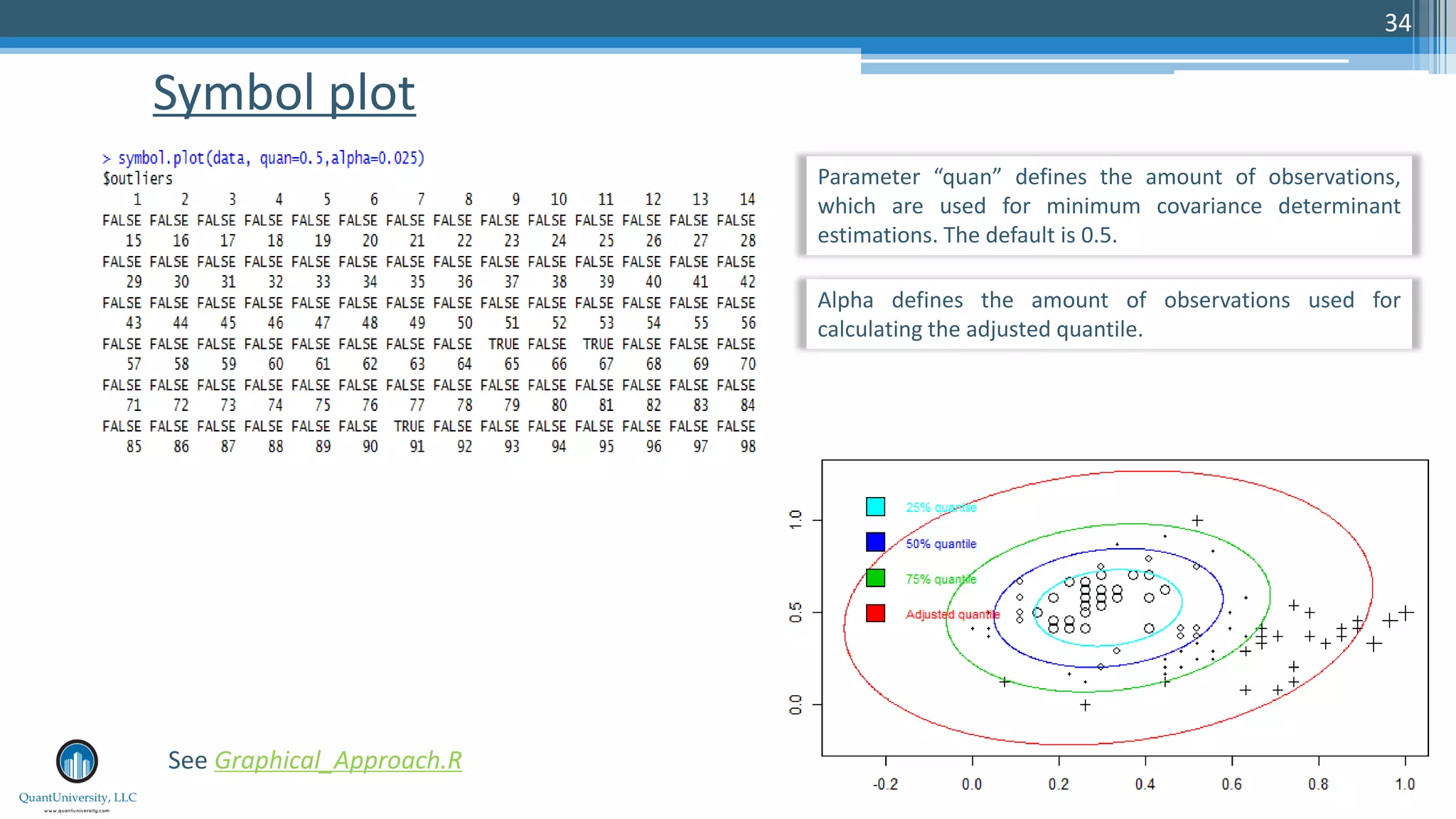Click the Symbol plot title heading
This screenshot has width=1456, height=819.
(284, 93)
